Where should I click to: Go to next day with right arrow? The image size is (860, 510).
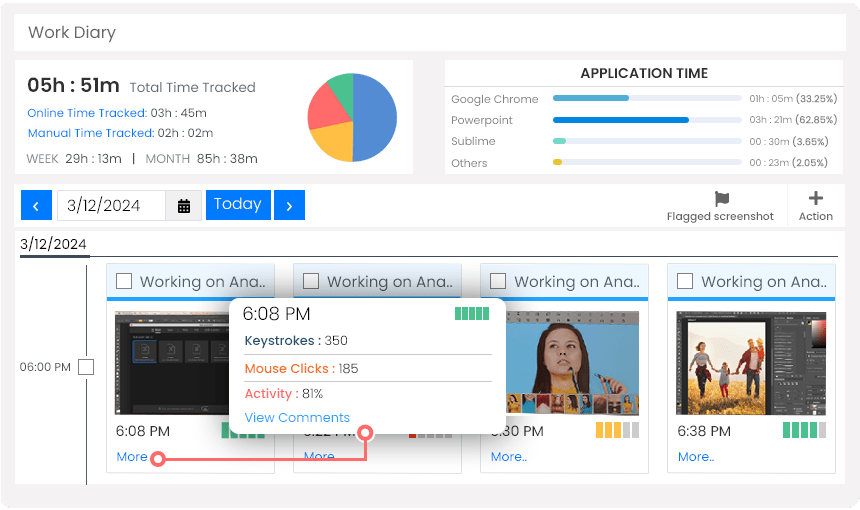pos(289,206)
